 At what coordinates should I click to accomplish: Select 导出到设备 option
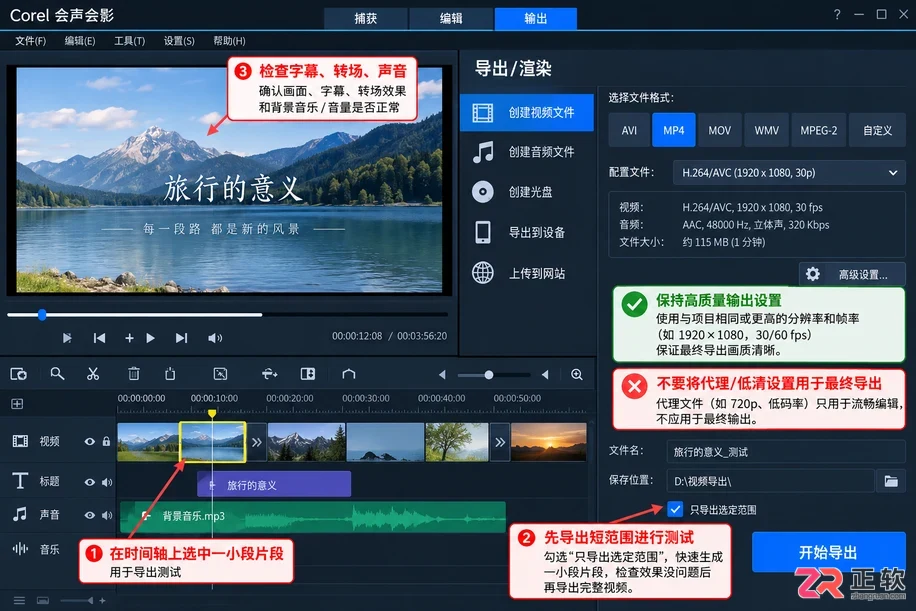click(527, 232)
